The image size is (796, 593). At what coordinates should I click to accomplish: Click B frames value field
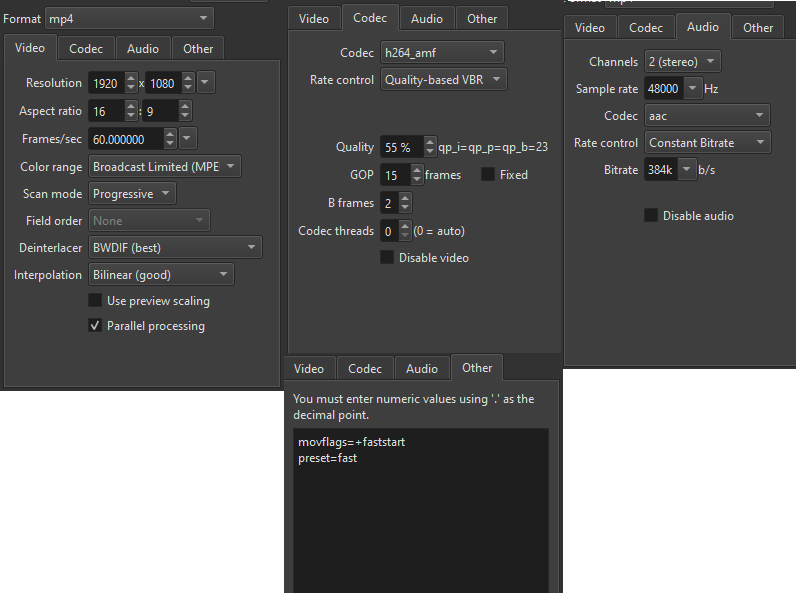[x=389, y=203]
